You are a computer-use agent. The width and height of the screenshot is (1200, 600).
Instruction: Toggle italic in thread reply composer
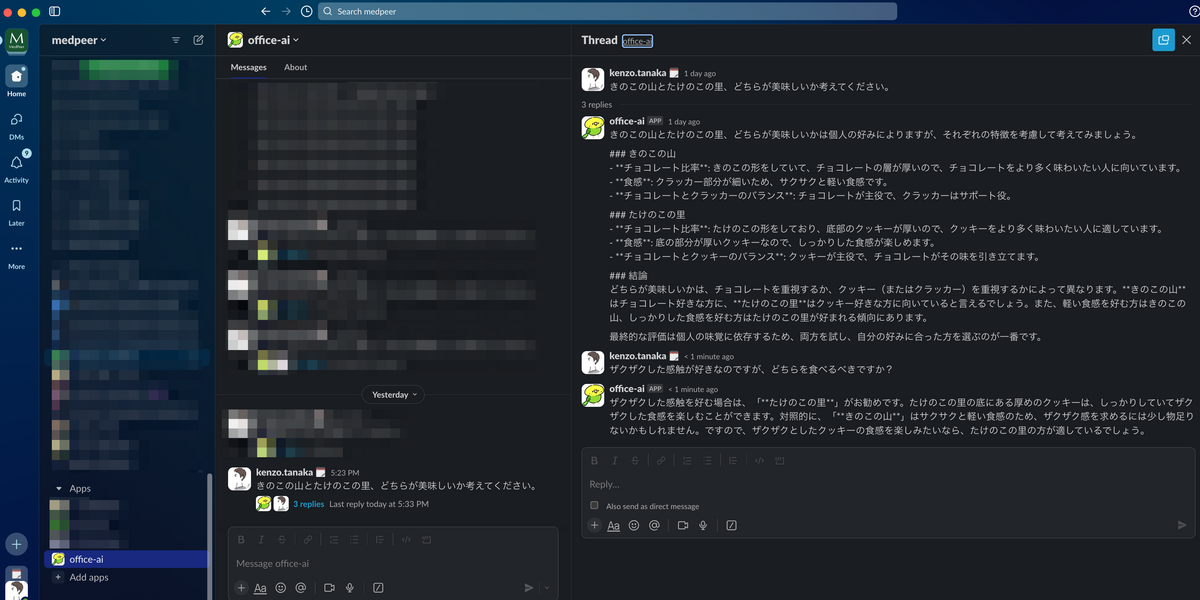(614, 461)
